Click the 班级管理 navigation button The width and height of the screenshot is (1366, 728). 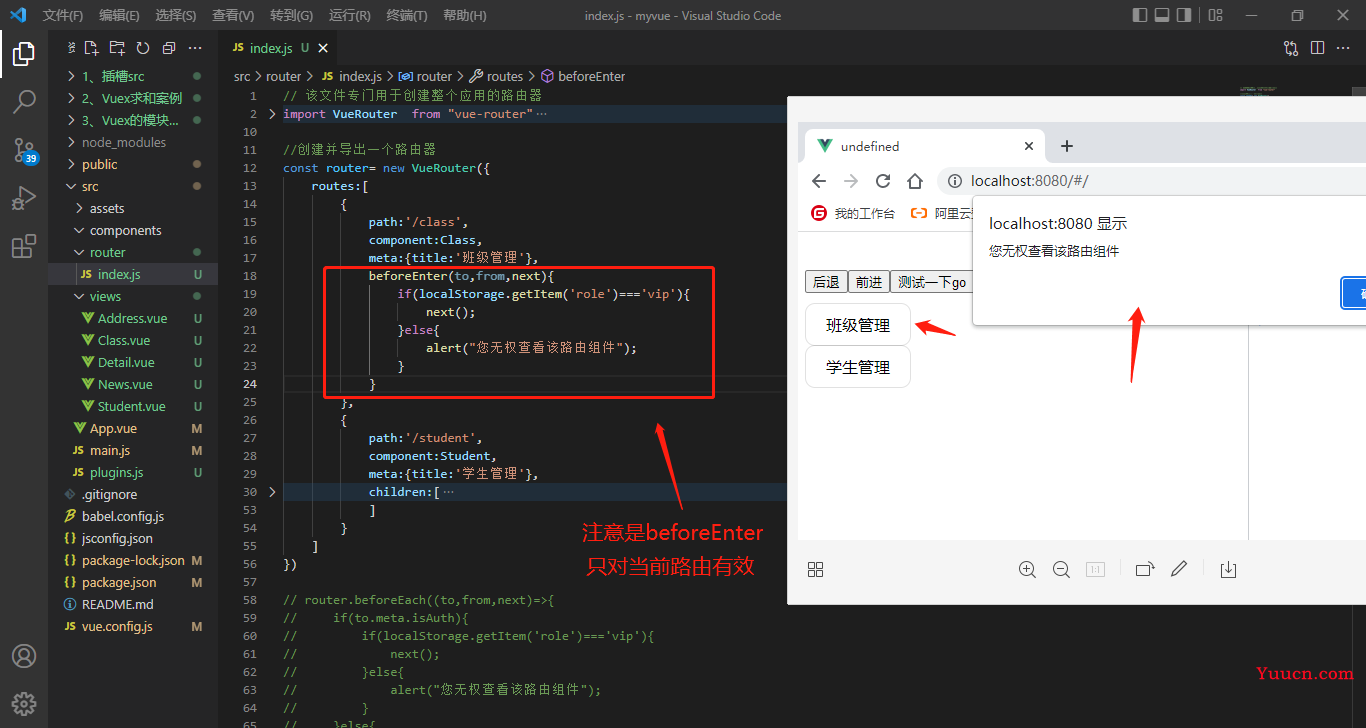(x=858, y=325)
